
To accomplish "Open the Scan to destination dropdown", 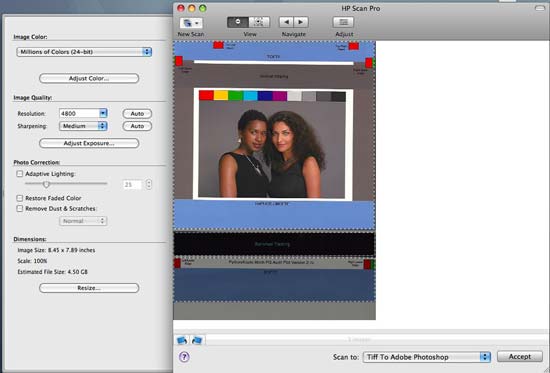I will [427, 357].
